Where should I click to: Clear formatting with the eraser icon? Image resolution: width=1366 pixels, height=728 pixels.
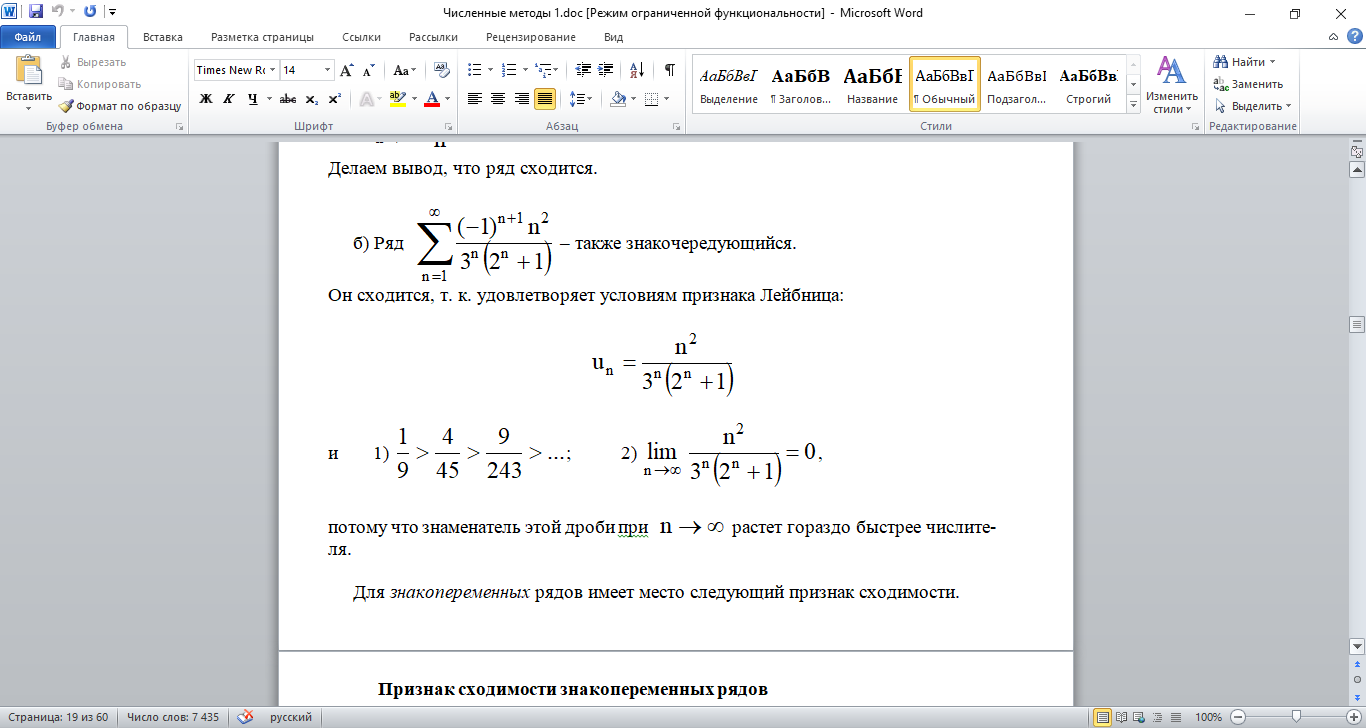click(443, 70)
